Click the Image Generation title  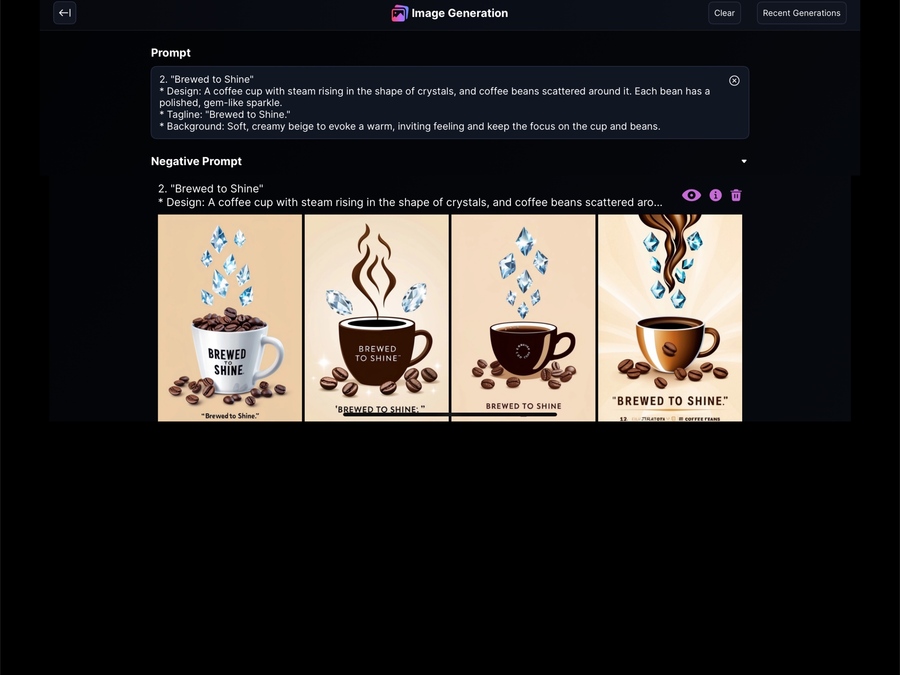tap(460, 13)
